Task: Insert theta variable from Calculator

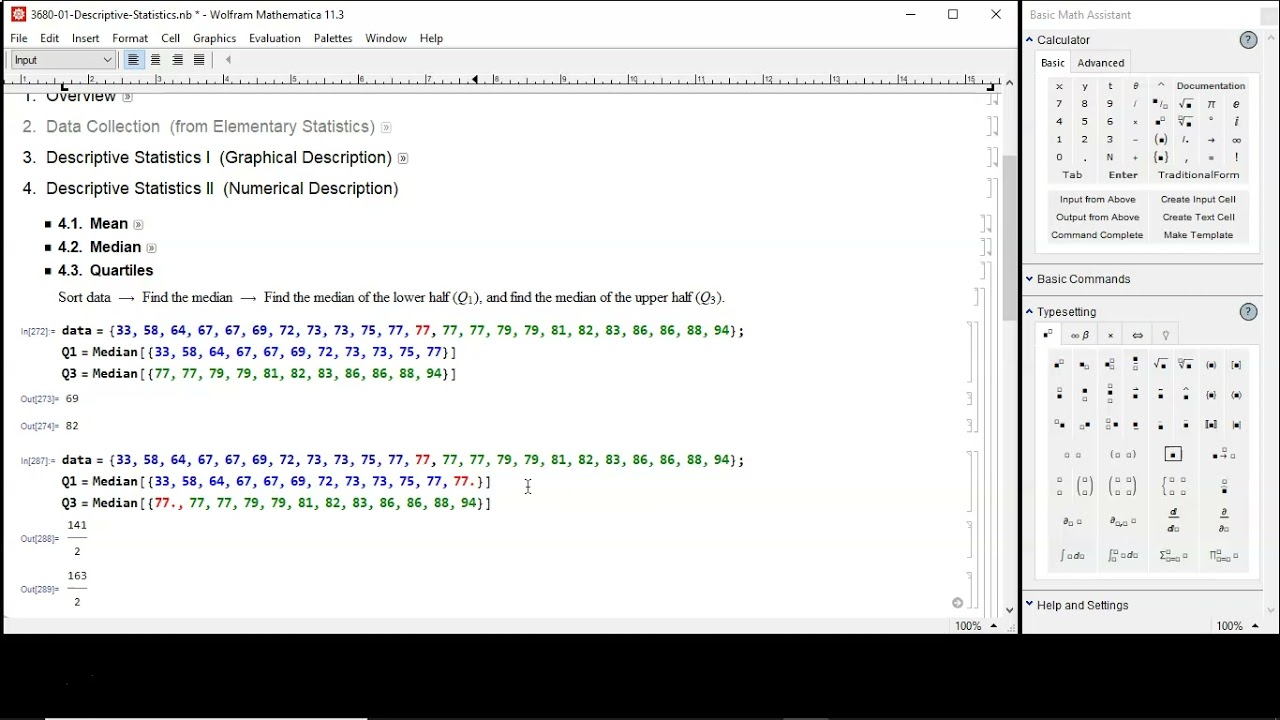Action: 1135,86
